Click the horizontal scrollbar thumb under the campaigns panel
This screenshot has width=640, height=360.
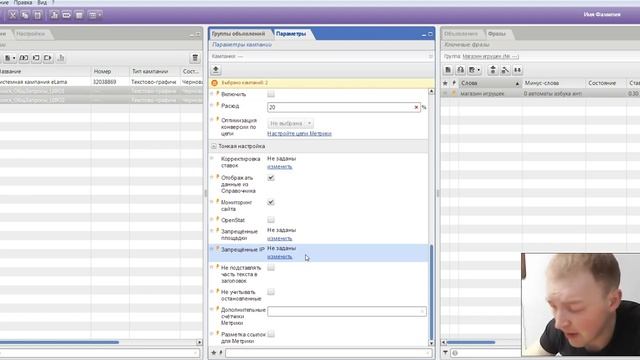pyautogui.click(x=59, y=342)
